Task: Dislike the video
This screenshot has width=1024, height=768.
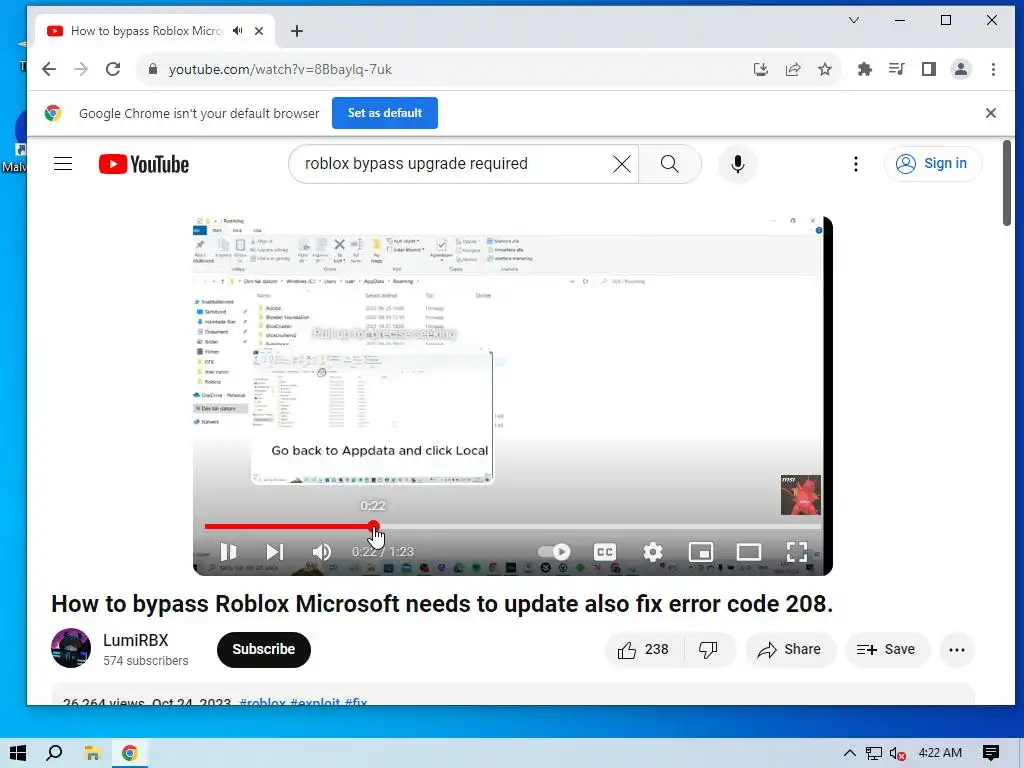Action: coord(709,649)
